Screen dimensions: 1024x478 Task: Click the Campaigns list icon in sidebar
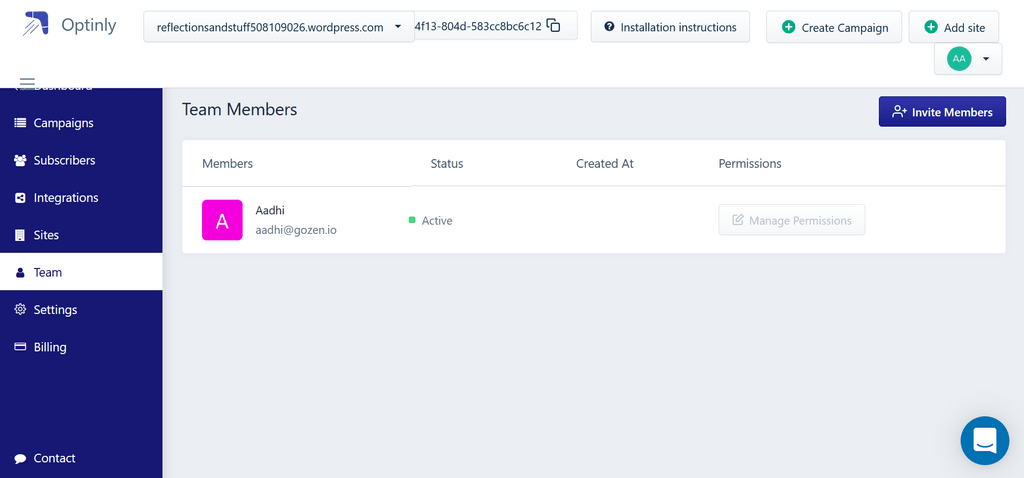tap(20, 123)
